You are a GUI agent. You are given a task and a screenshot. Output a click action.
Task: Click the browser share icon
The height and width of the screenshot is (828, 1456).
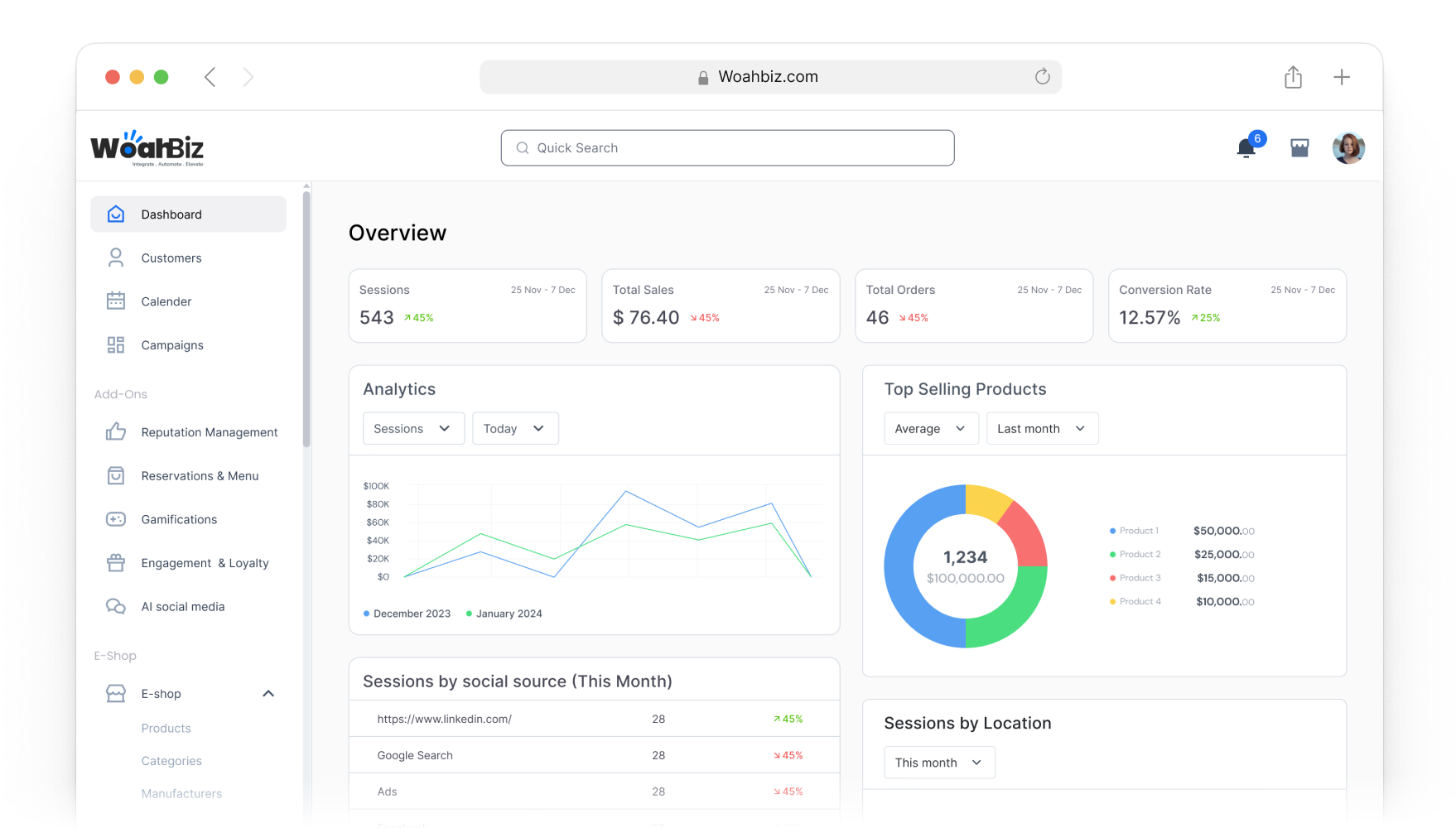coord(1293,77)
